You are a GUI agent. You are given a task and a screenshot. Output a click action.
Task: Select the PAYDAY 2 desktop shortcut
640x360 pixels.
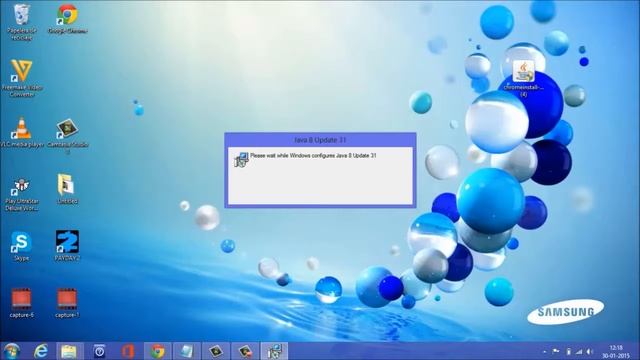(67, 245)
